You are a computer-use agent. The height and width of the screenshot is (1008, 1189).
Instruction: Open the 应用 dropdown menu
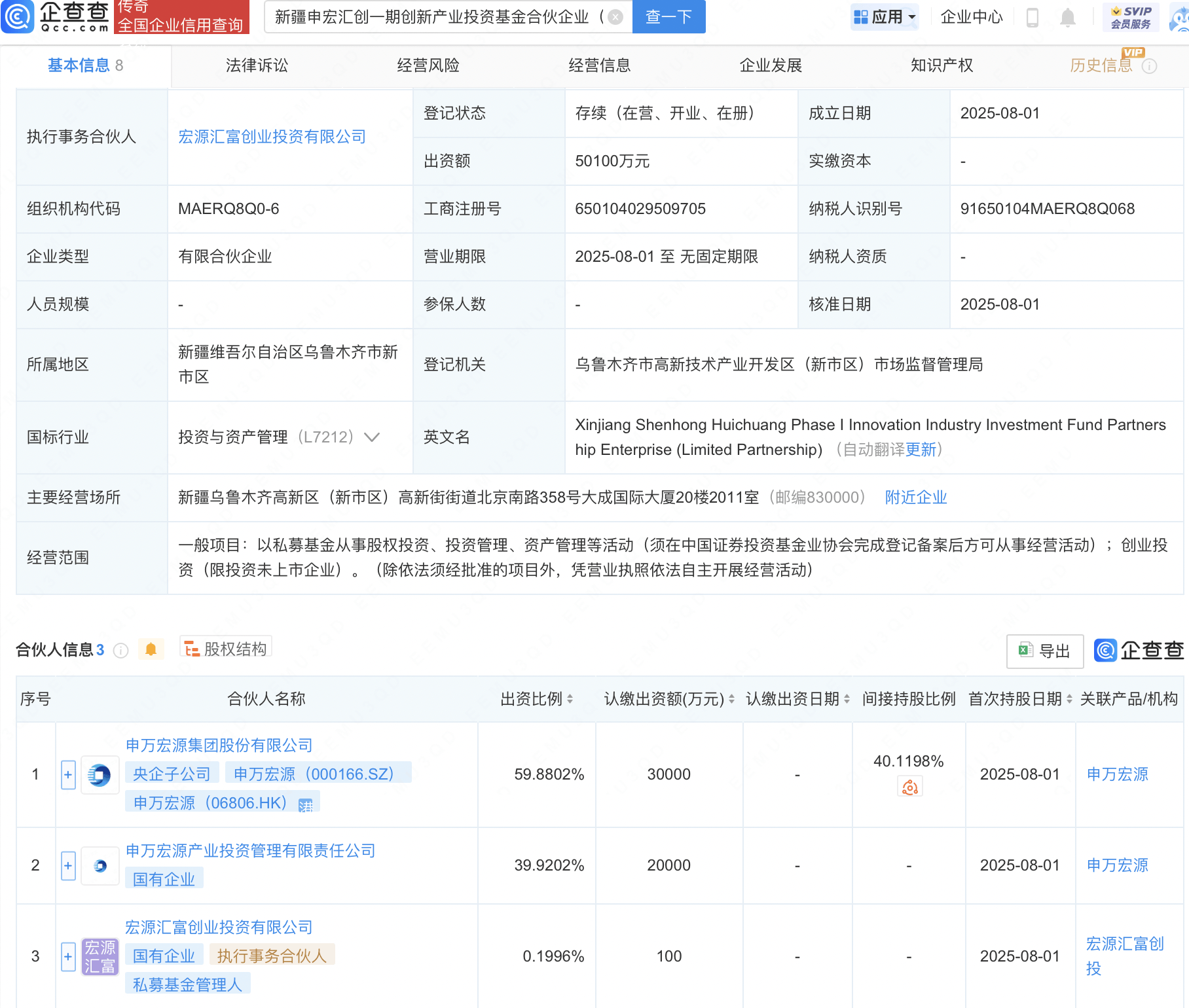[885, 17]
